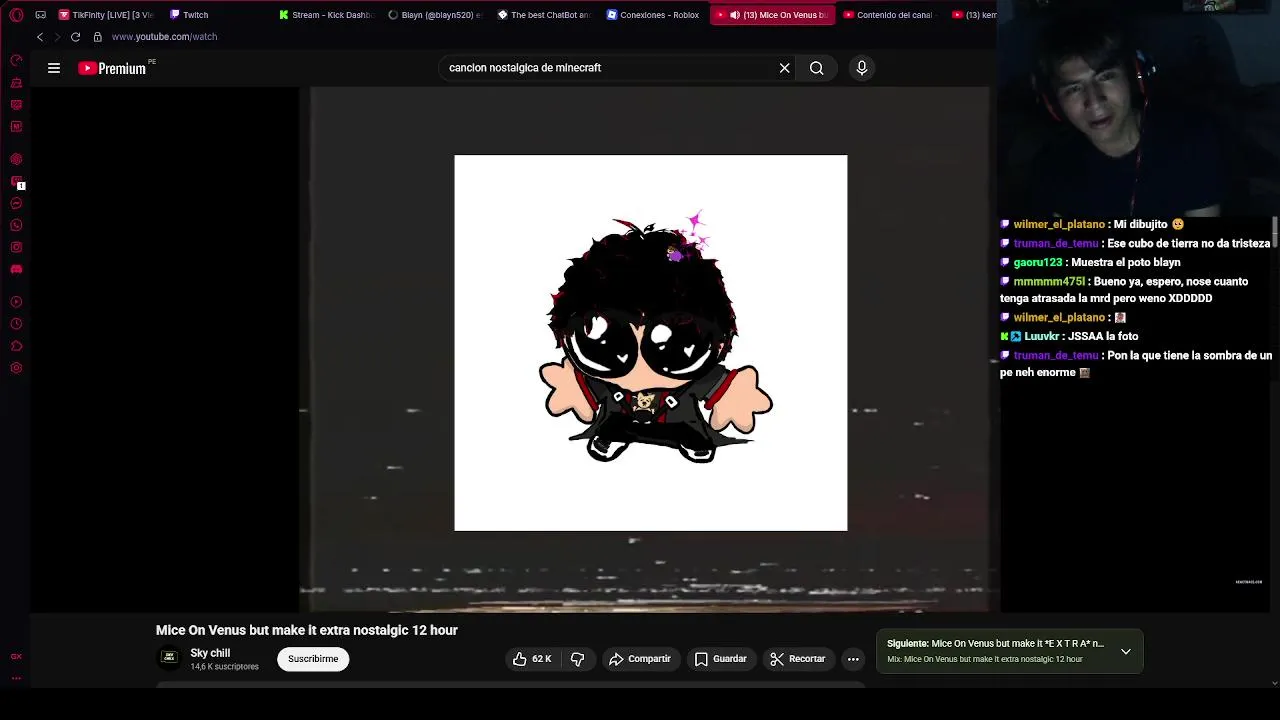
Task: Click the video title text
Action: click(307, 630)
